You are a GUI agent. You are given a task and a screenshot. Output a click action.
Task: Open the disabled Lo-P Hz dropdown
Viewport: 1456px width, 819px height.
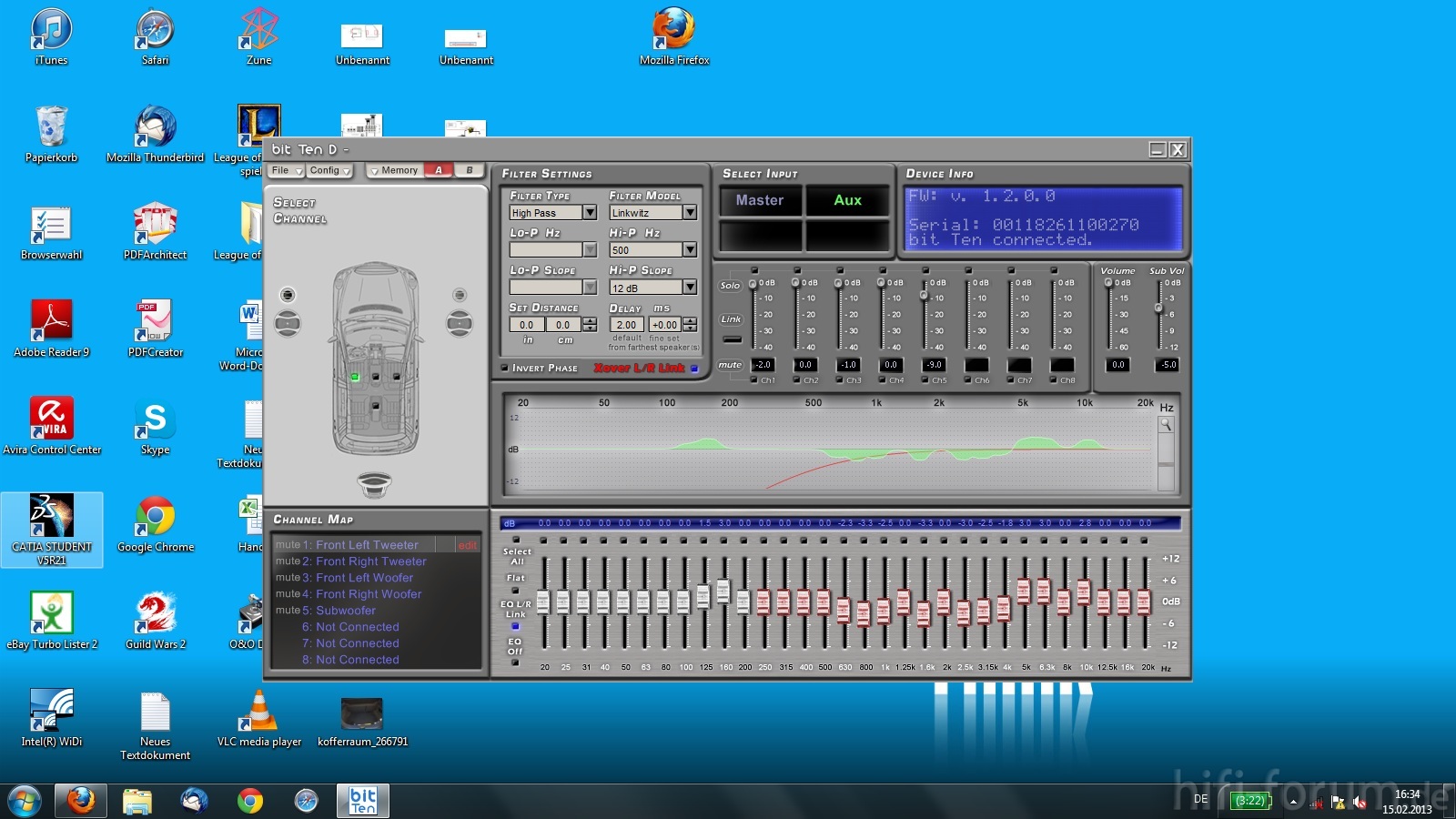click(x=590, y=250)
